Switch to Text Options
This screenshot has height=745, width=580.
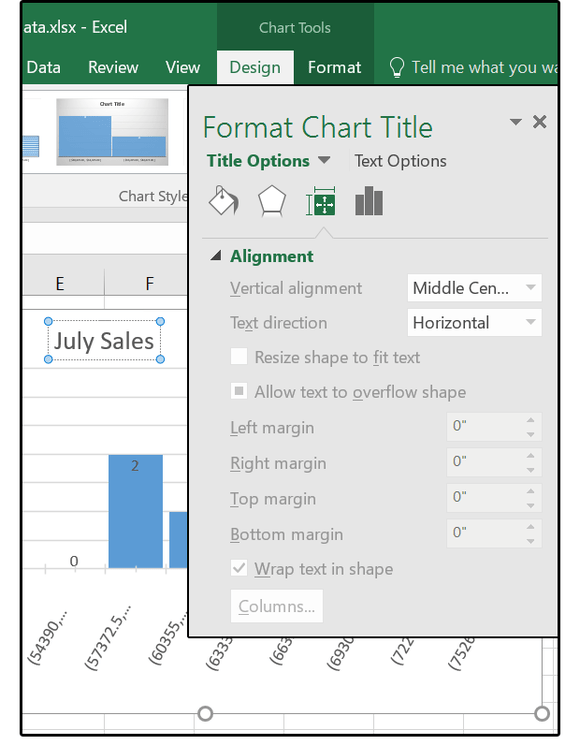(x=400, y=161)
